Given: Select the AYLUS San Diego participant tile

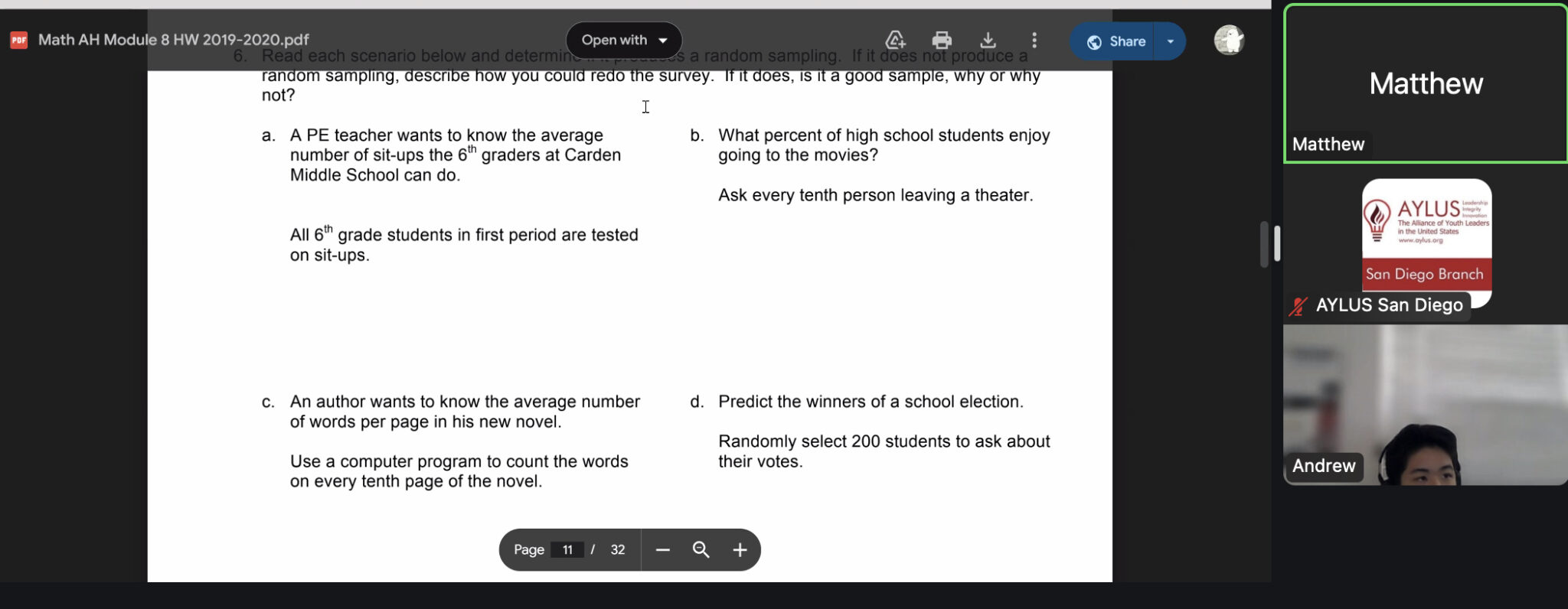Looking at the screenshot, I should (1426, 243).
